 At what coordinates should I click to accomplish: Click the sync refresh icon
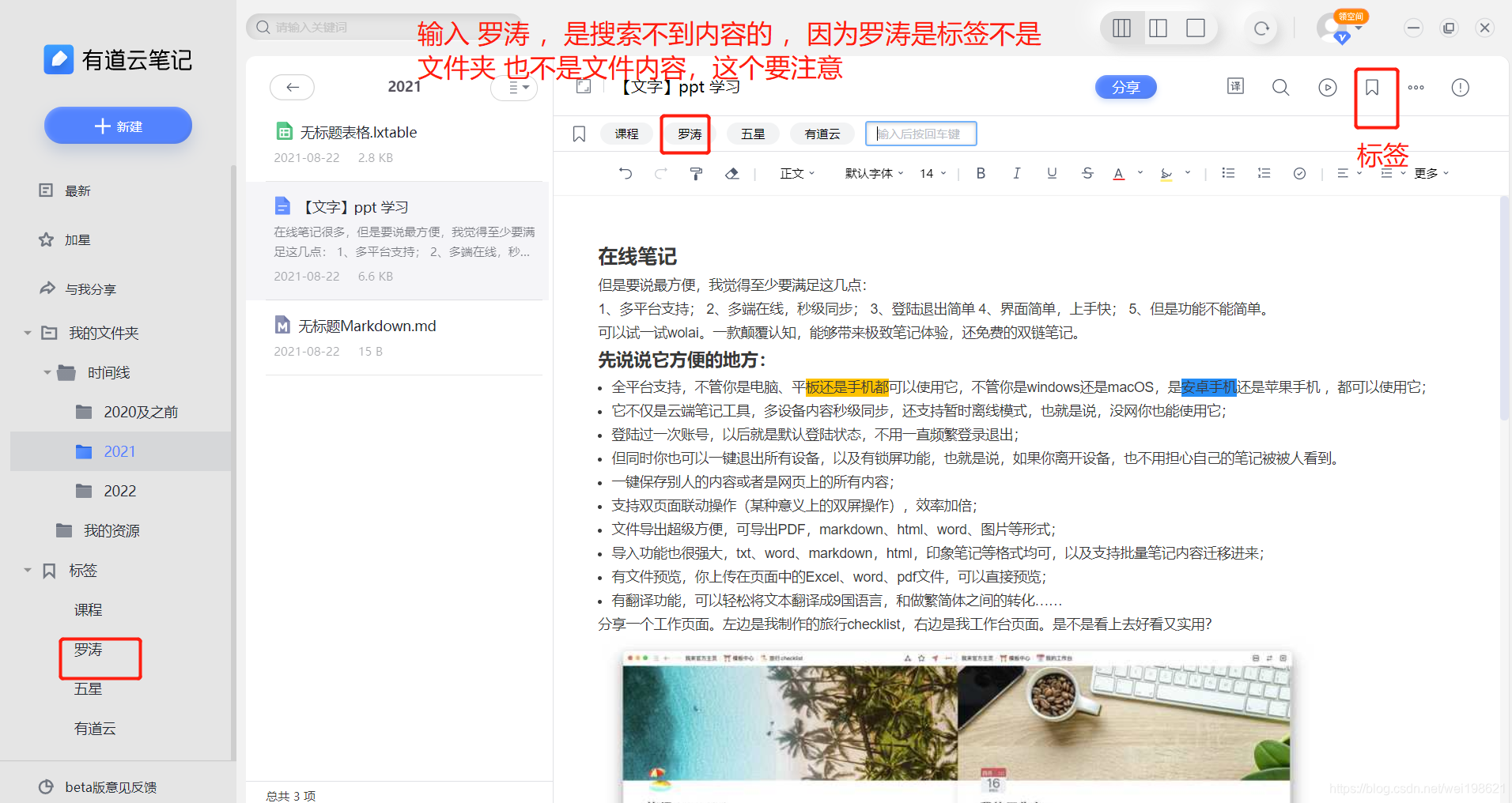tap(1261, 28)
